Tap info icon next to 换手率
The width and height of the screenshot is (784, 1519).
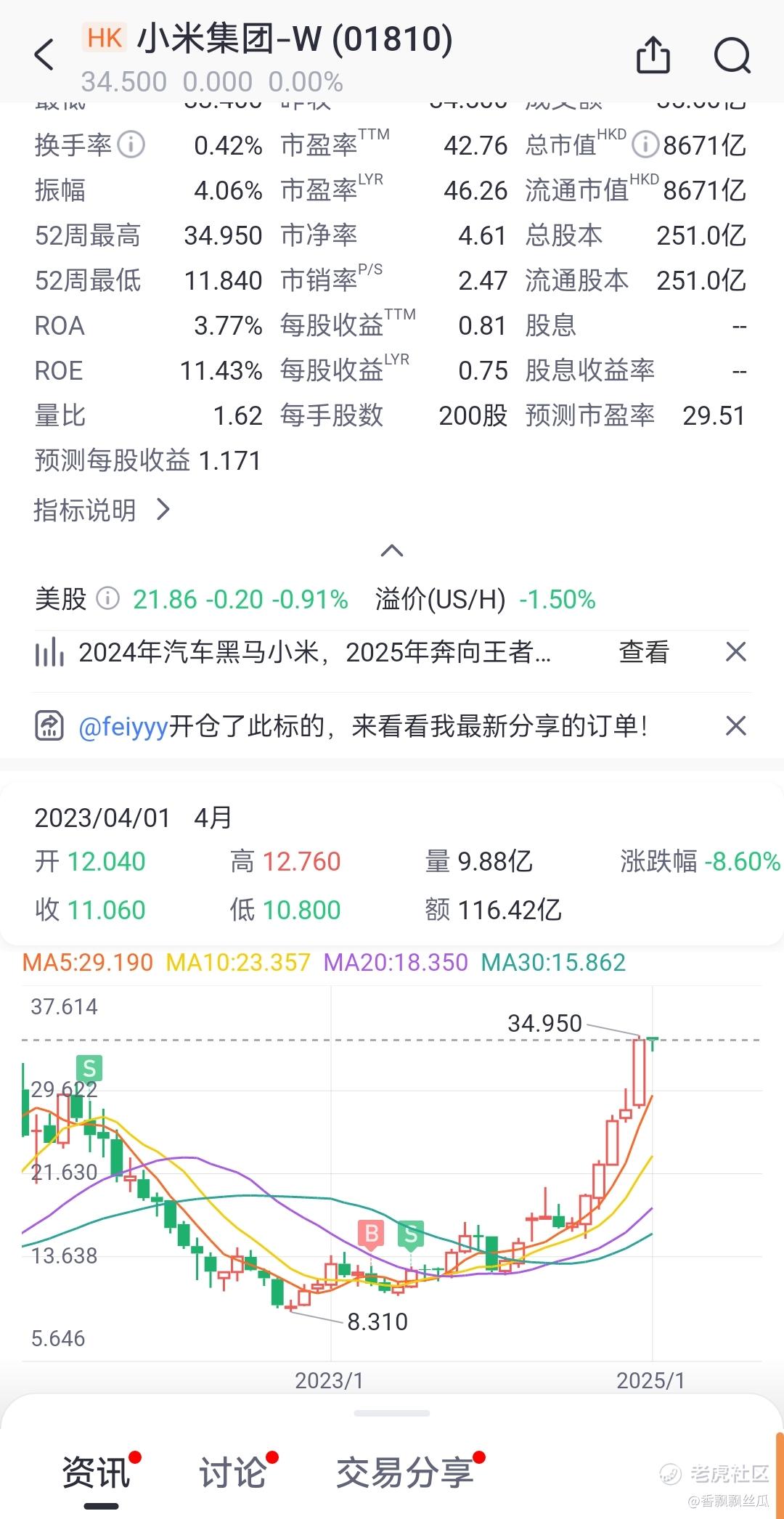pos(131,144)
